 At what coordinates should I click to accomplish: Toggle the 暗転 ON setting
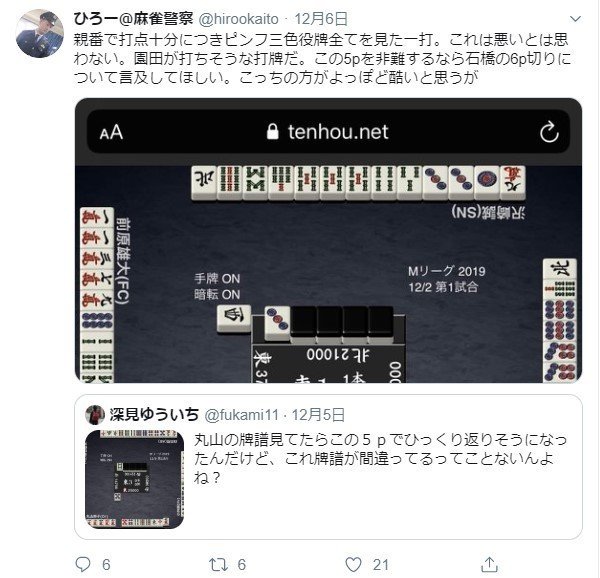[217, 295]
